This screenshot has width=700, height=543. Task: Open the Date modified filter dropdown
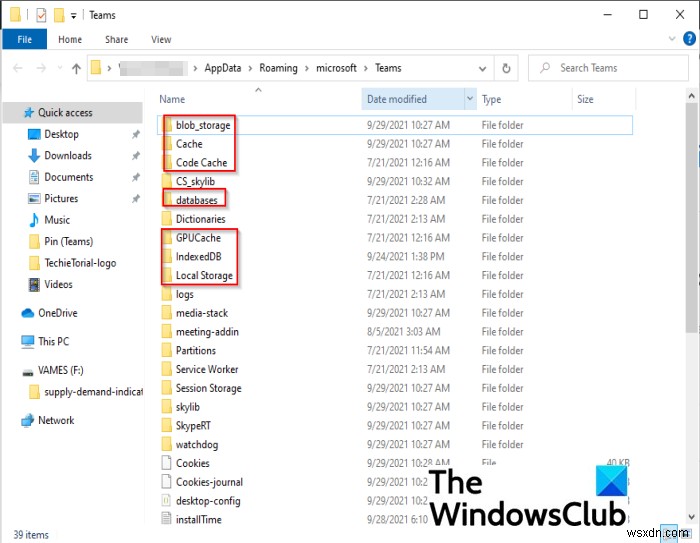coord(470,99)
